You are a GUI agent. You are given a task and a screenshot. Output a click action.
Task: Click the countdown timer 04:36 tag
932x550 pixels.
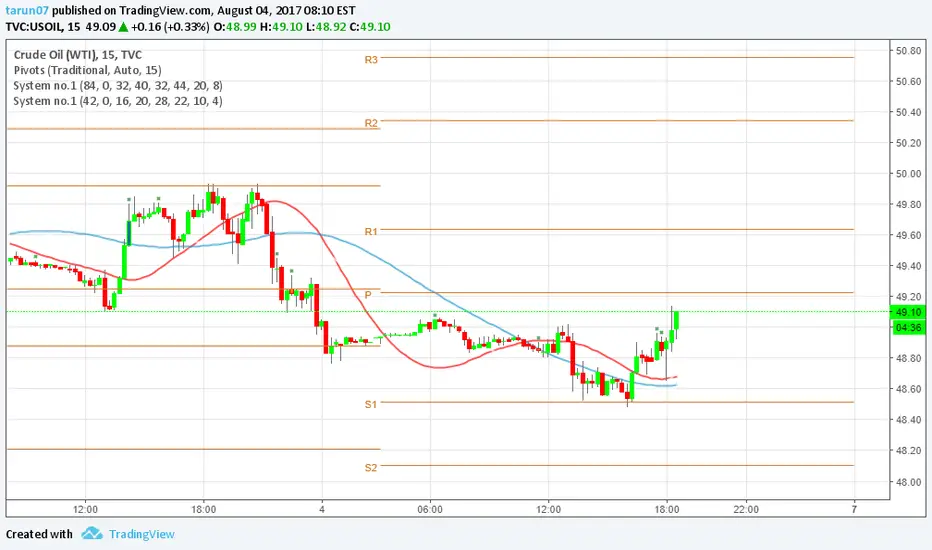click(x=908, y=328)
